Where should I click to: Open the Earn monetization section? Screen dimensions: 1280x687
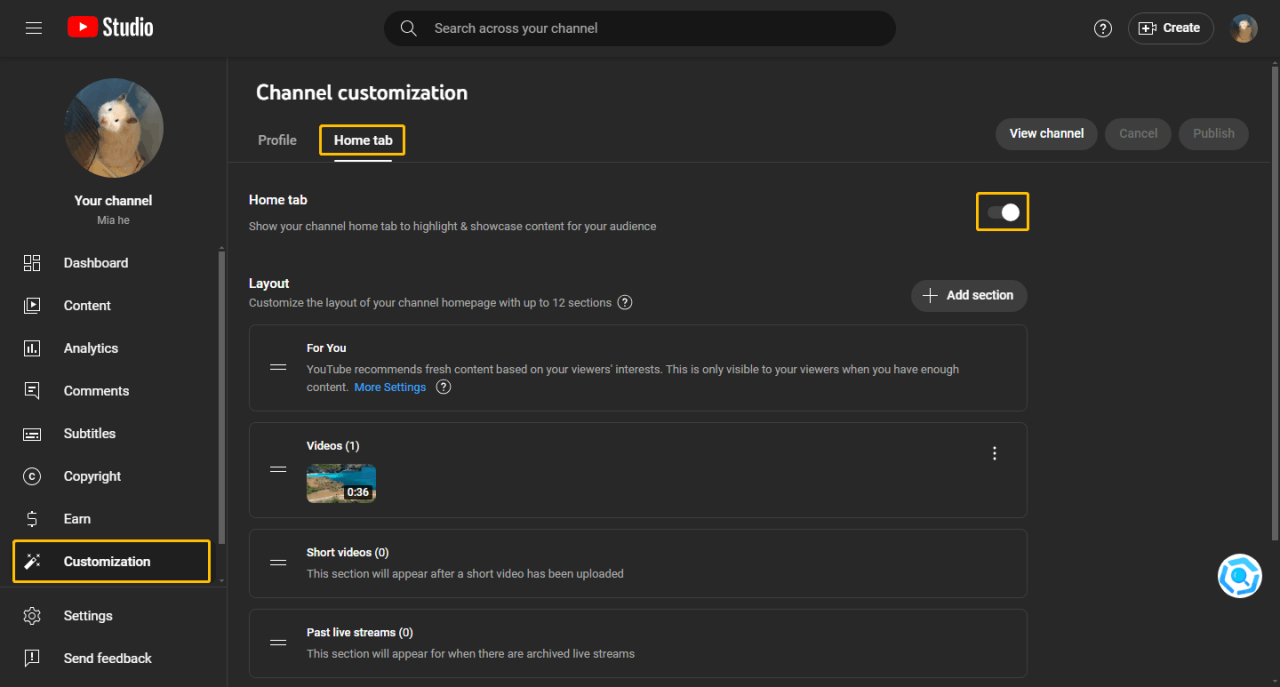pos(75,518)
